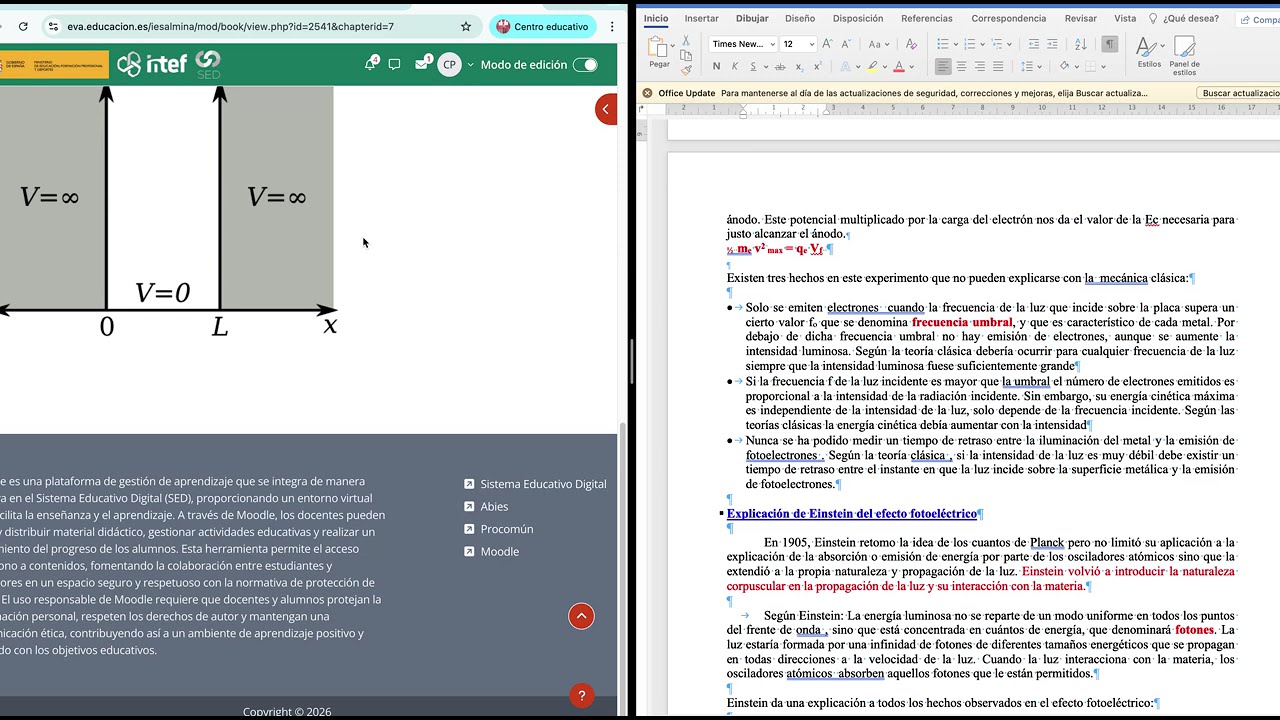Click the Buscar actualizaciones button
1280x720 pixels.
click(1239, 93)
